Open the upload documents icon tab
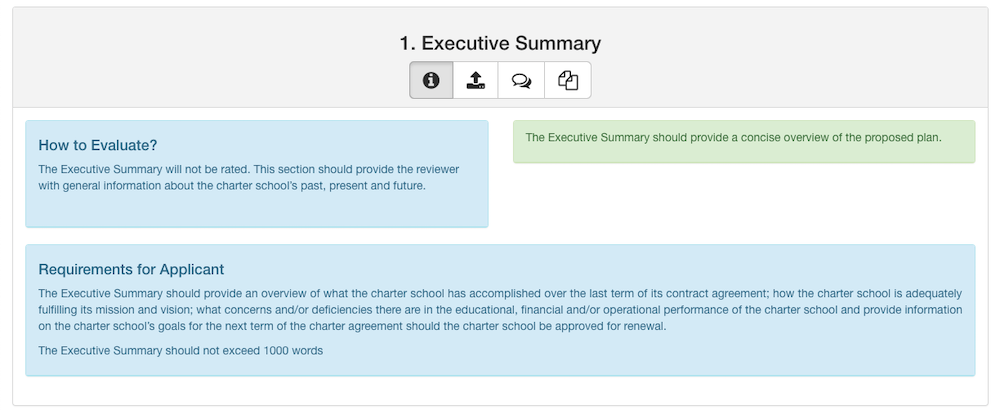The width and height of the screenshot is (1000, 410). coord(476,80)
